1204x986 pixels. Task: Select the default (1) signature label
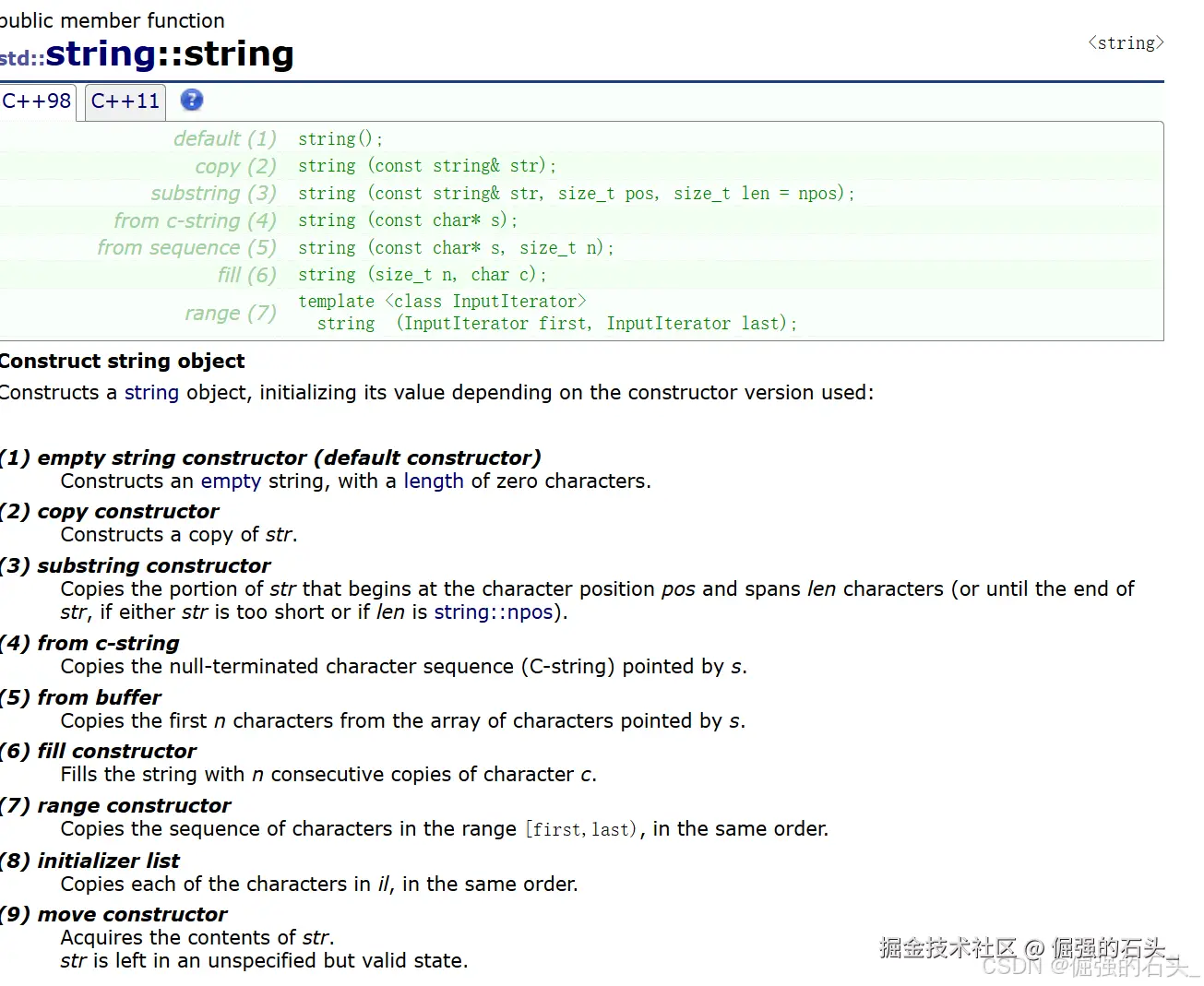[225, 139]
